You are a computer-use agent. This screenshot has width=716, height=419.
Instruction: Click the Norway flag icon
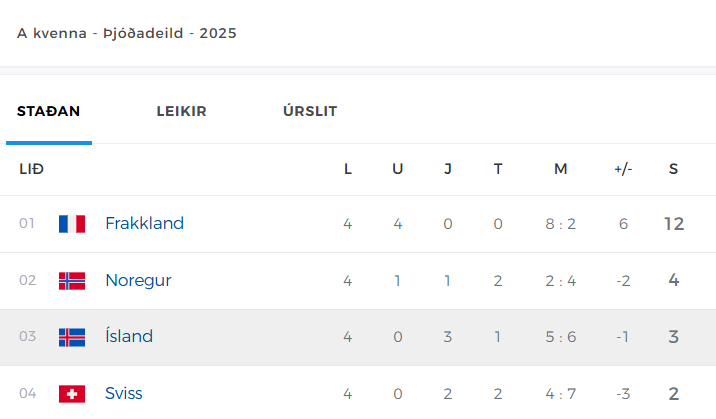(x=72, y=281)
